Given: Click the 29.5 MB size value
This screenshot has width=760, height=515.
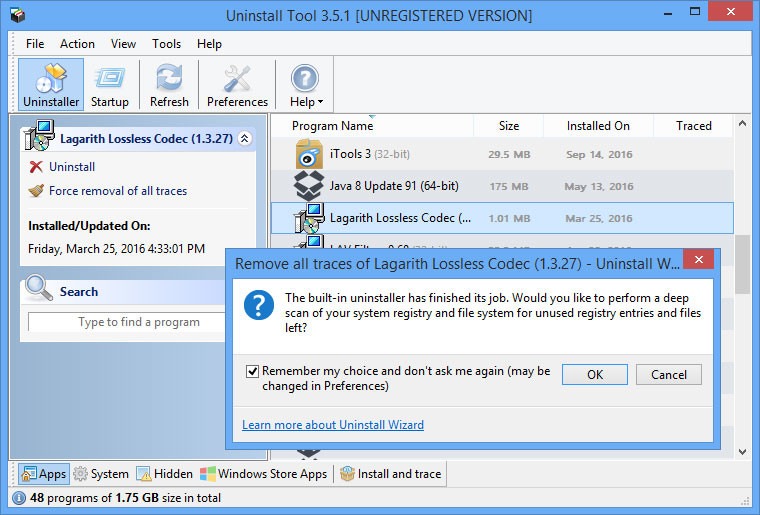Looking at the screenshot, I should [509, 155].
